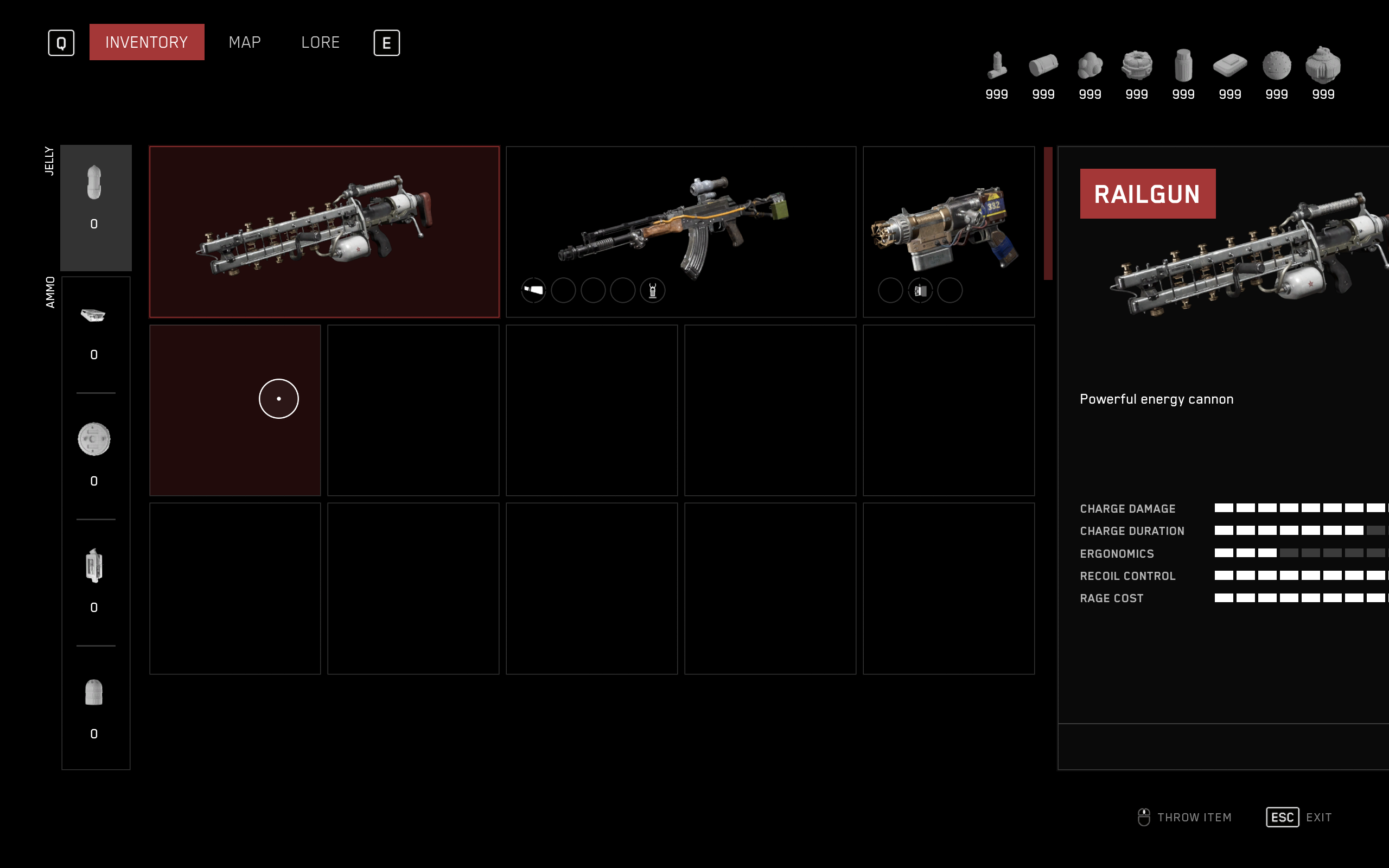Select the round disc ammo icon

tap(93, 439)
